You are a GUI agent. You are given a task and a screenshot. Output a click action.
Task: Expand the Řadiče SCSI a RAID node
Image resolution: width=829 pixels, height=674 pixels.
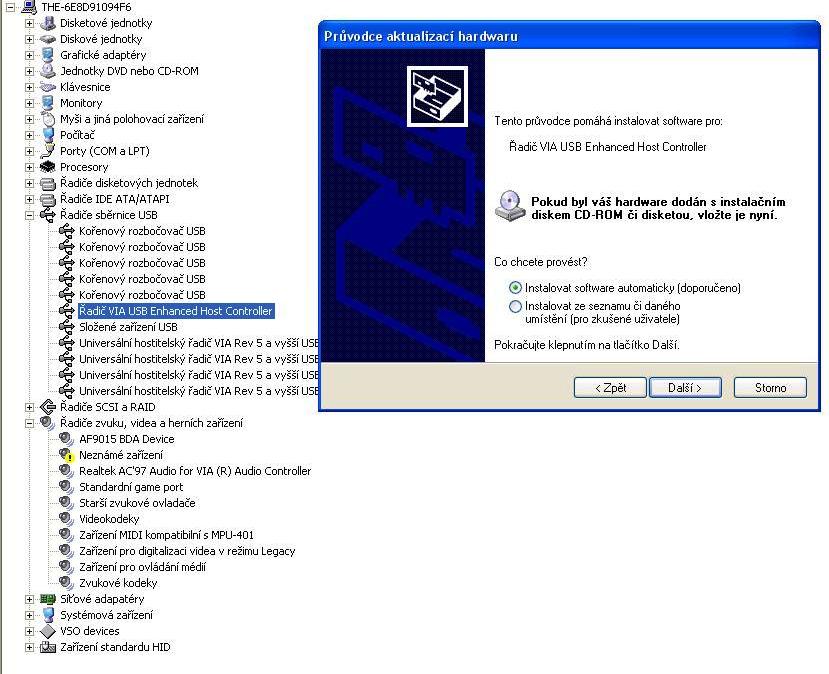(x=29, y=407)
